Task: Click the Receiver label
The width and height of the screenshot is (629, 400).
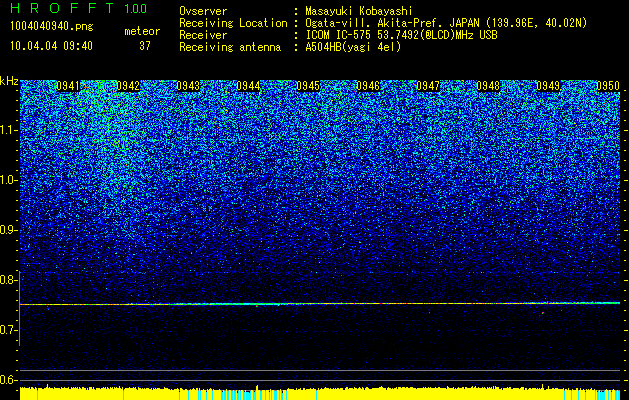Action: click(x=203, y=35)
